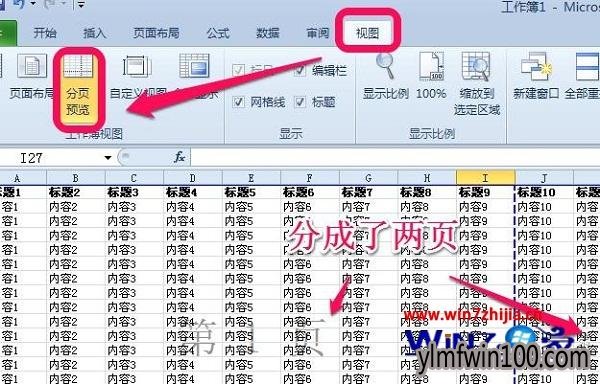Click the 显示比例 magnifier zoom icon

tap(385, 66)
